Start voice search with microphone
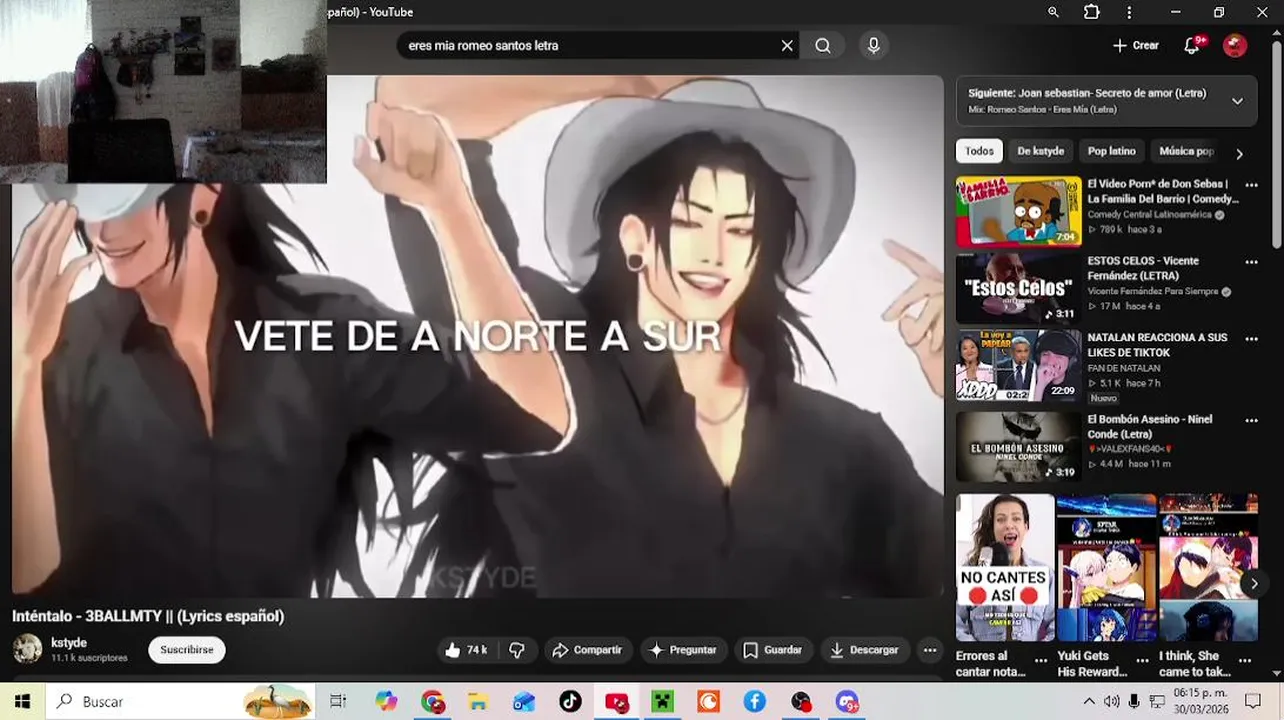 (874, 45)
